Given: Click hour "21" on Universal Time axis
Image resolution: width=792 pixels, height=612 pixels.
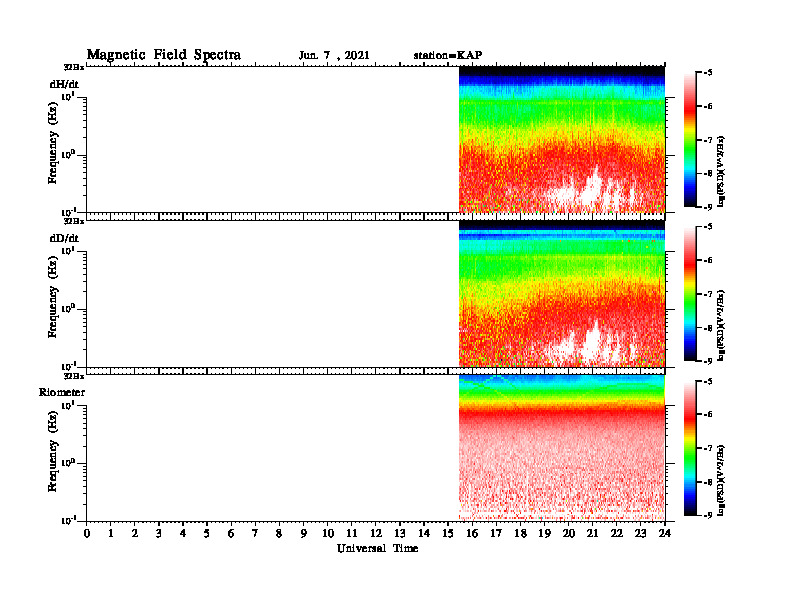Looking at the screenshot, I should pos(592,534).
